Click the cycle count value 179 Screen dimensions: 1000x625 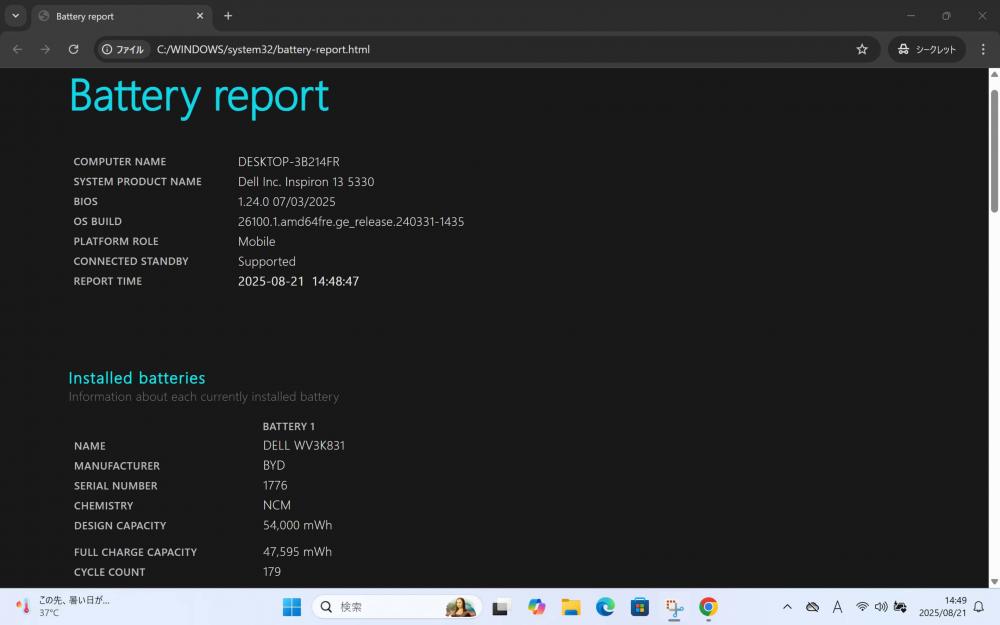(x=272, y=571)
